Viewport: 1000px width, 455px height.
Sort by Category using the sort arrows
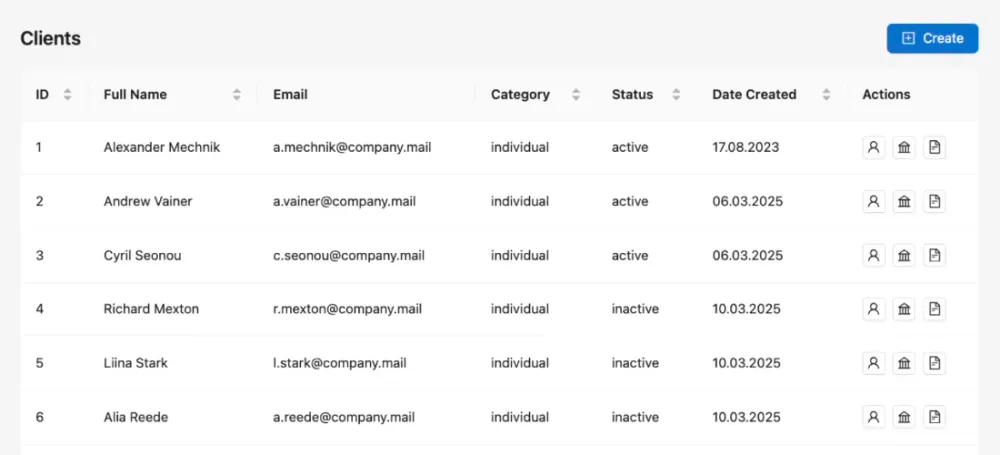click(576, 95)
